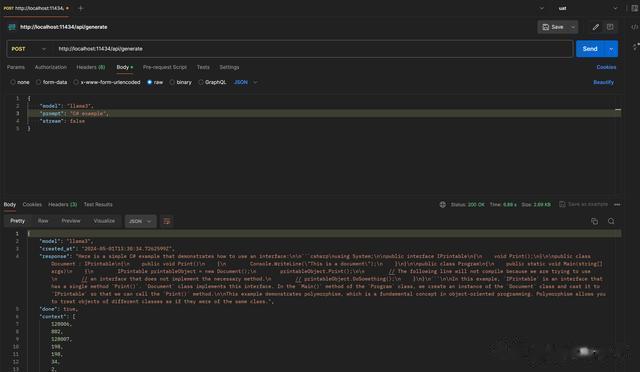Image resolution: width=640 pixels, height=372 pixels.
Task: Copy the response with copy icon
Action: [594, 221]
